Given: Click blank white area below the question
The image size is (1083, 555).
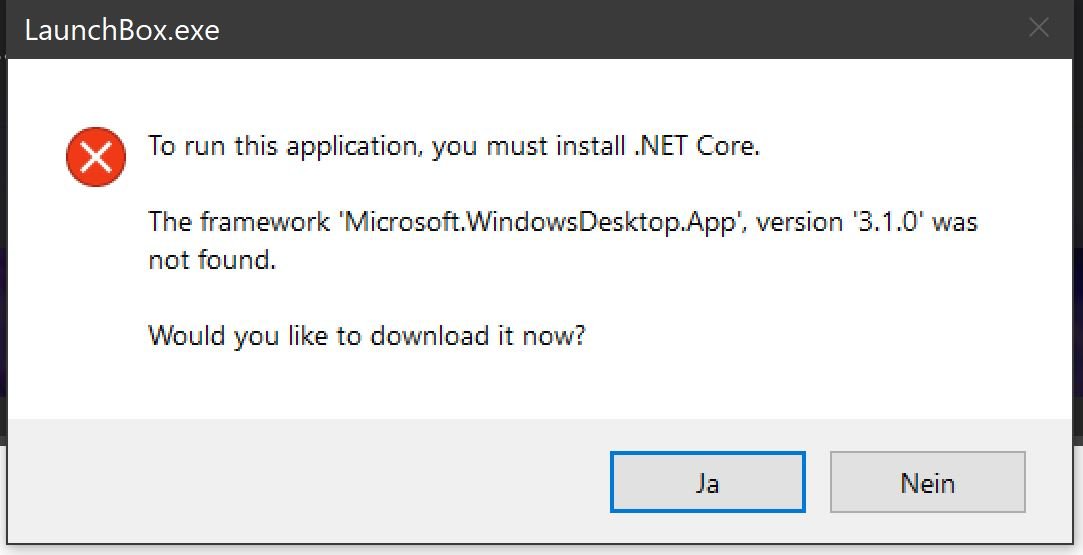Looking at the screenshot, I should tap(539, 385).
